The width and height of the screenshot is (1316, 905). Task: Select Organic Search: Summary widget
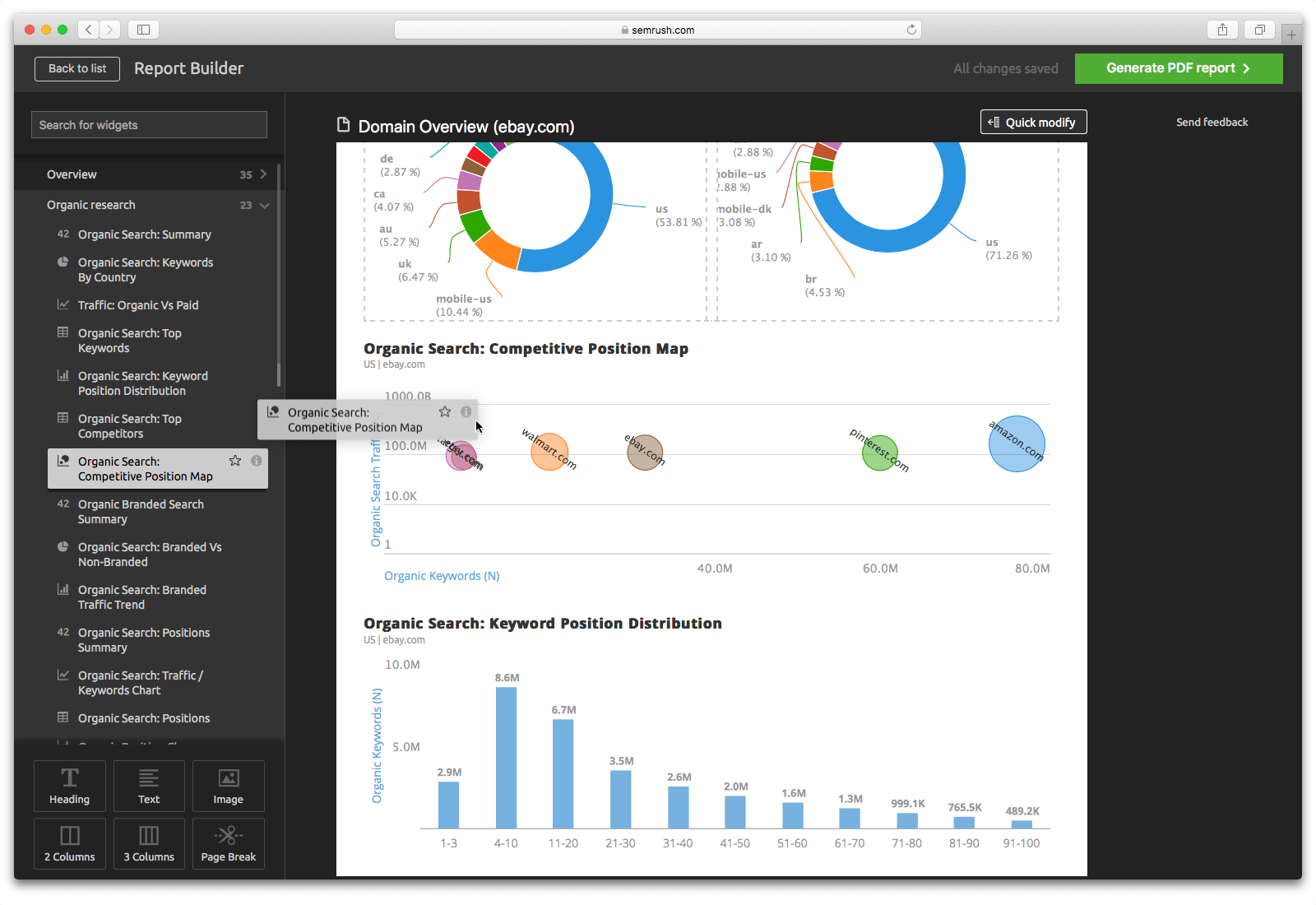click(x=145, y=234)
